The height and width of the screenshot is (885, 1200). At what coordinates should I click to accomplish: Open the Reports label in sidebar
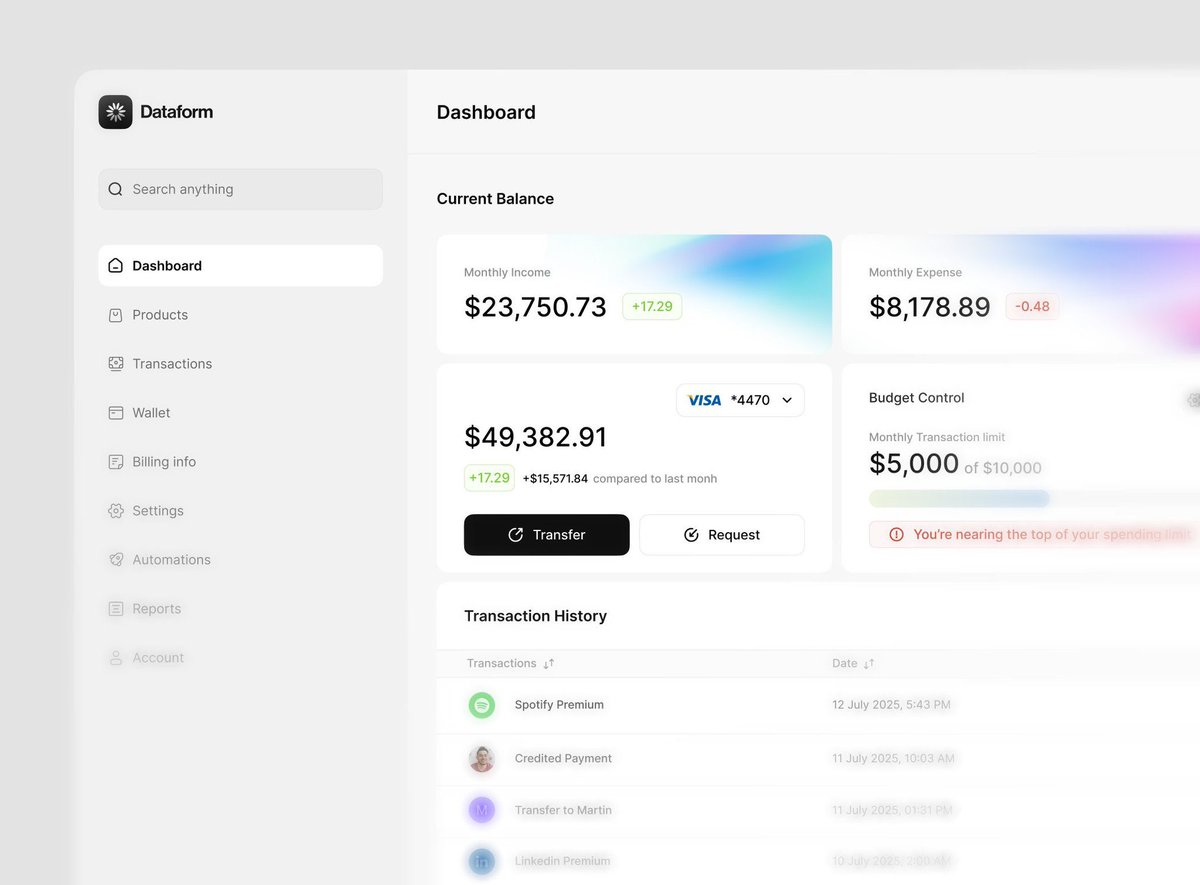(157, 609)
